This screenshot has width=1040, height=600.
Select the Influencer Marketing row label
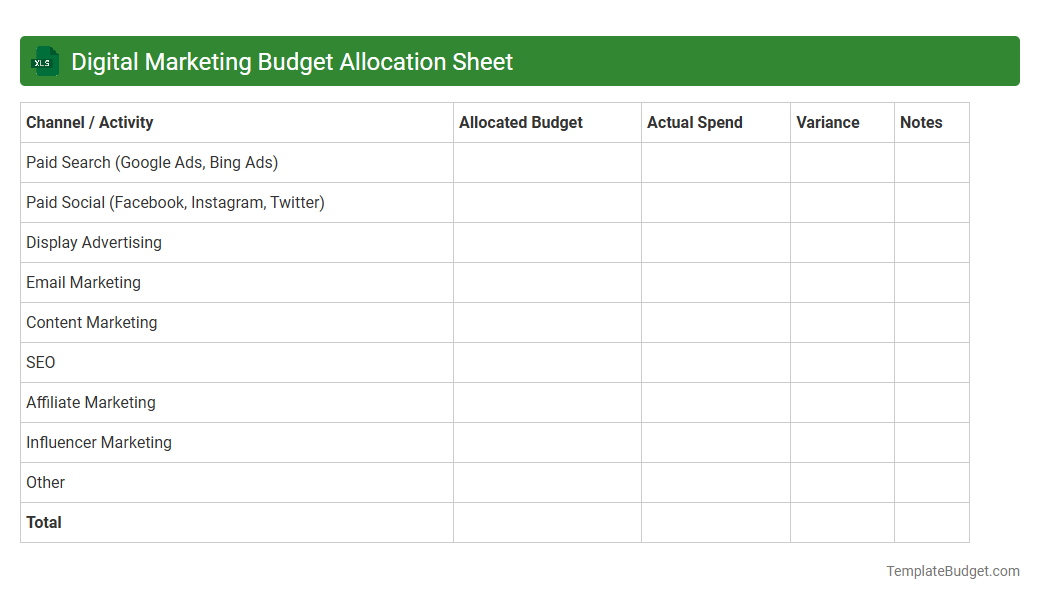click(98, 442)
